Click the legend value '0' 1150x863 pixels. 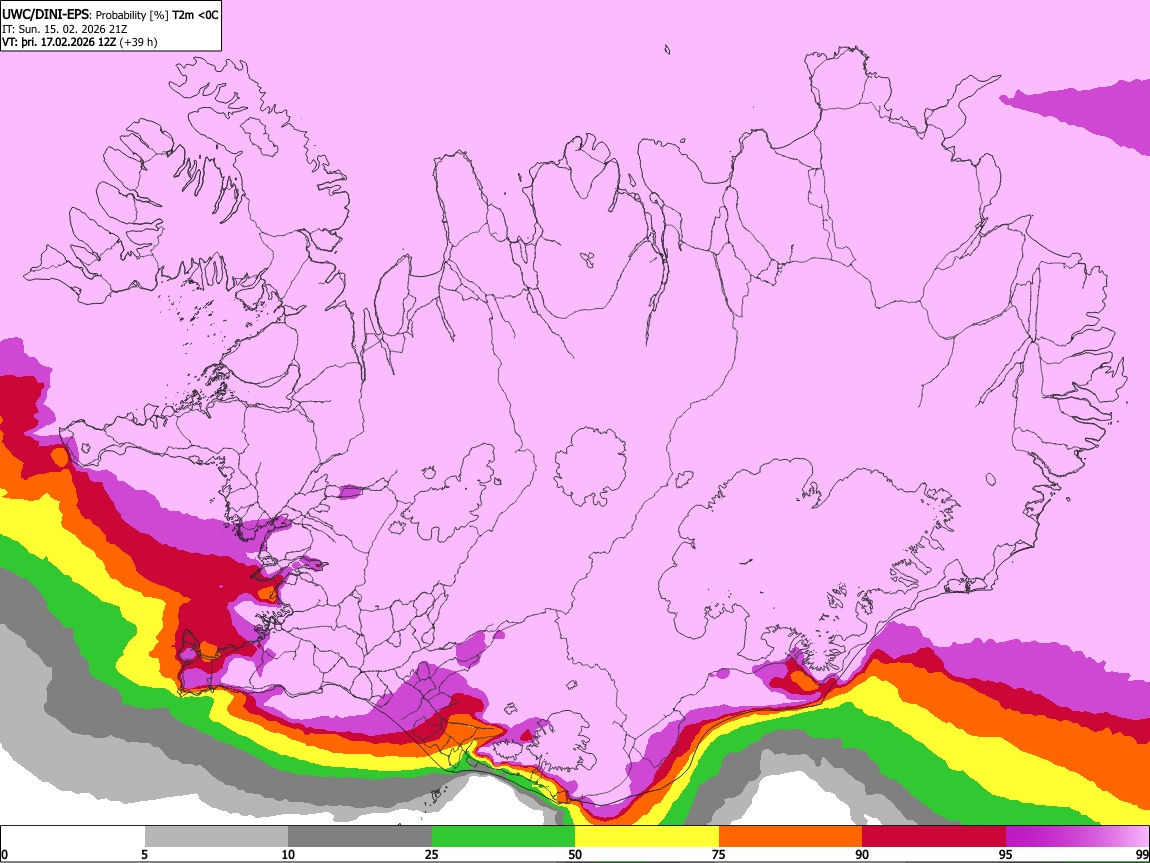(4, 854)
